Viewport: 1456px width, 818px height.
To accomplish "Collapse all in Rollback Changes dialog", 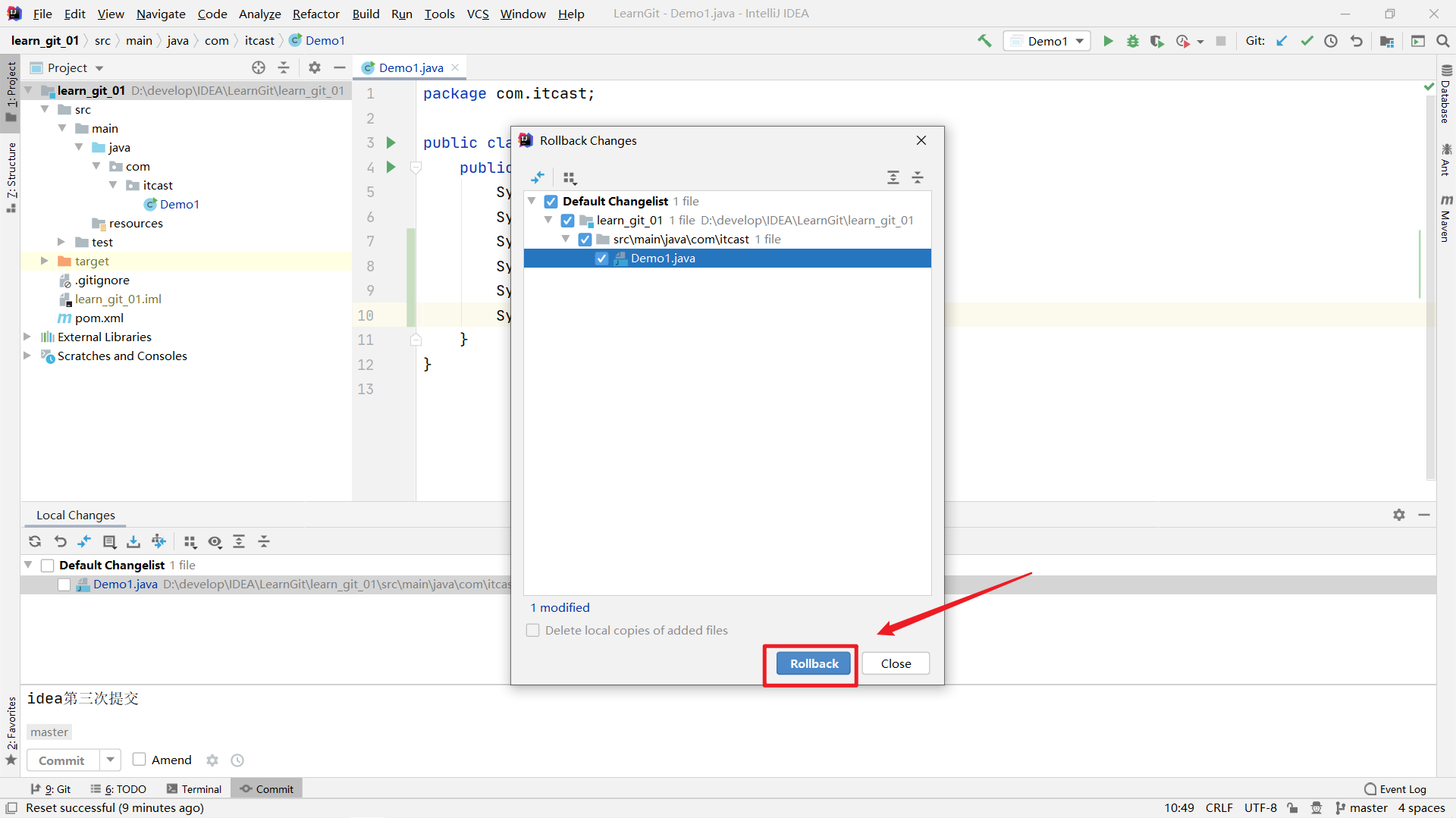I will 918,177.
